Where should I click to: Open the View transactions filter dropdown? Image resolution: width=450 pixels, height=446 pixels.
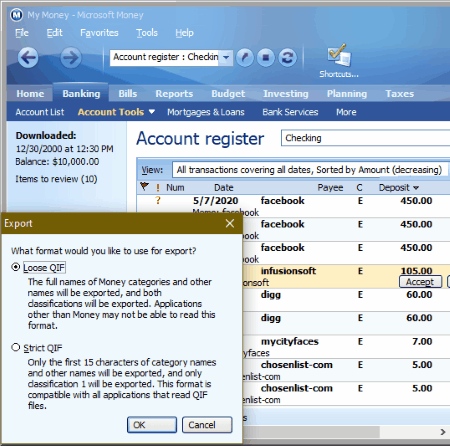click(310, 170)
